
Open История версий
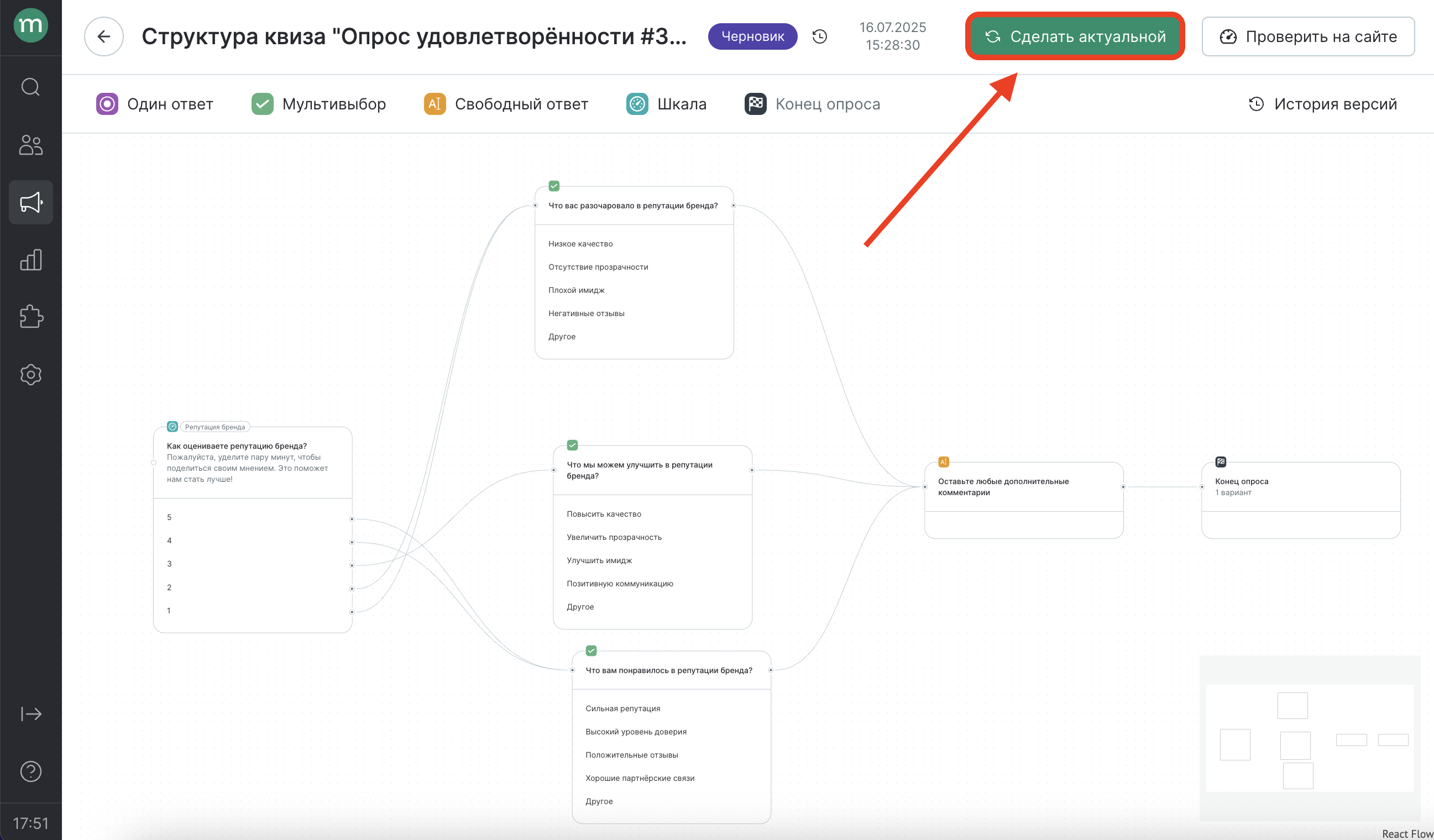pos(1323,104)
